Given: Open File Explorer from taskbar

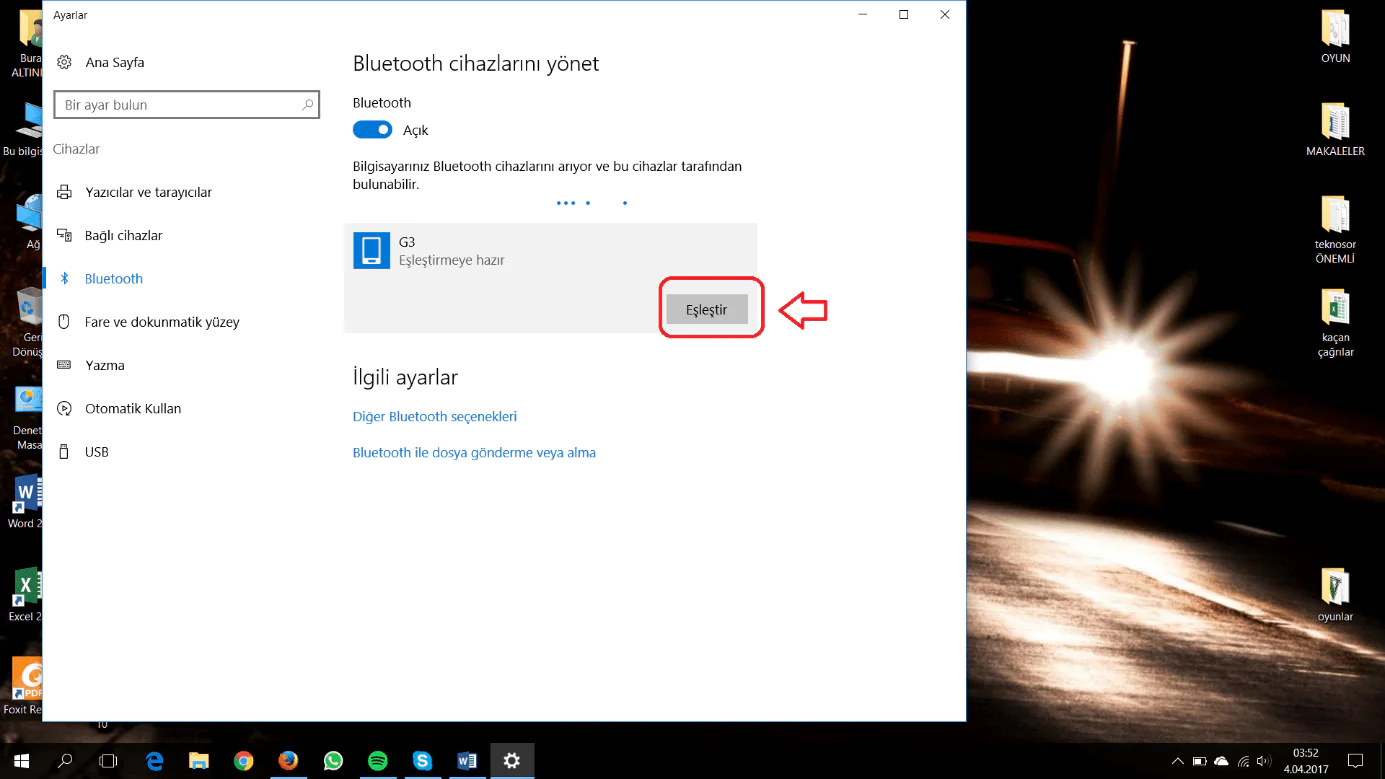Looking at the screenshot, I should [x=199, y=761].
